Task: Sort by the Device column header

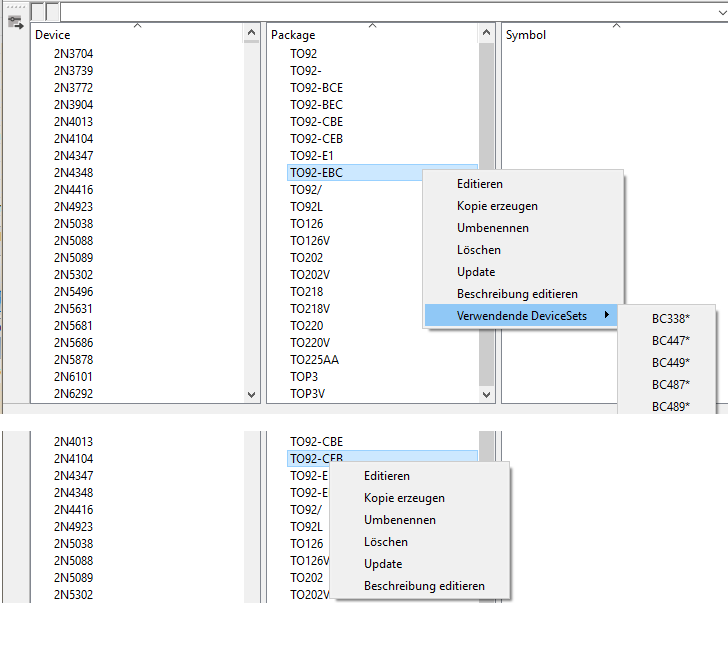Action: (52, 35)
